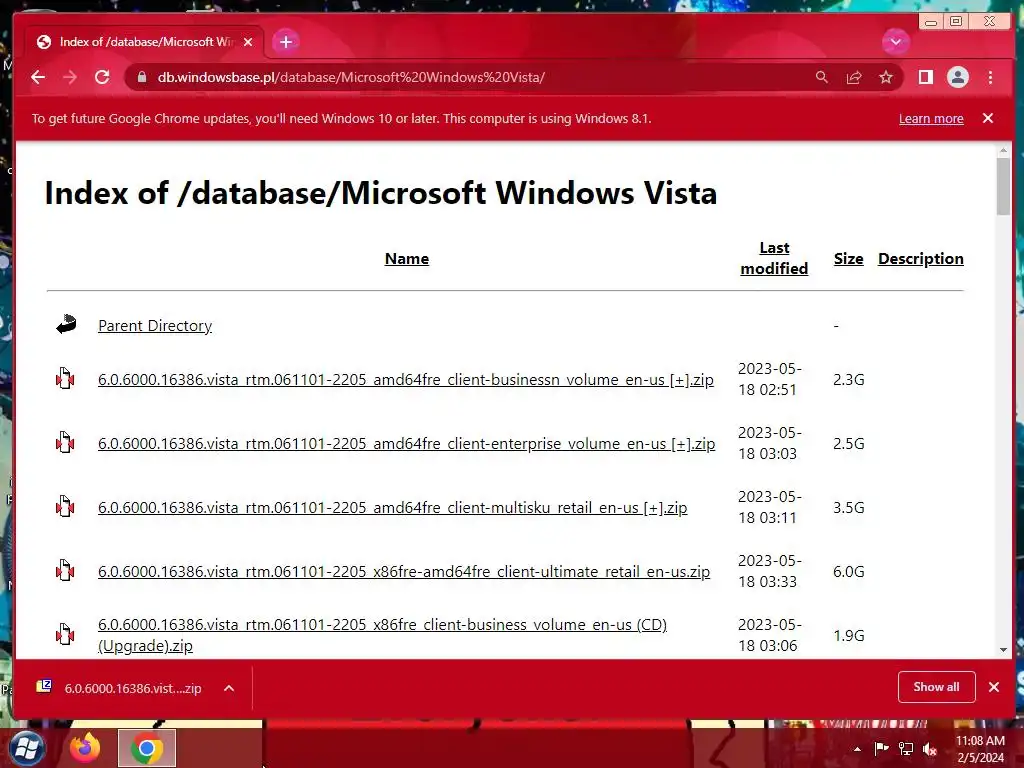Click the archive icon beside client-business (CD) zip
This screenshot has width=1024, height=768.
[65, 634]
